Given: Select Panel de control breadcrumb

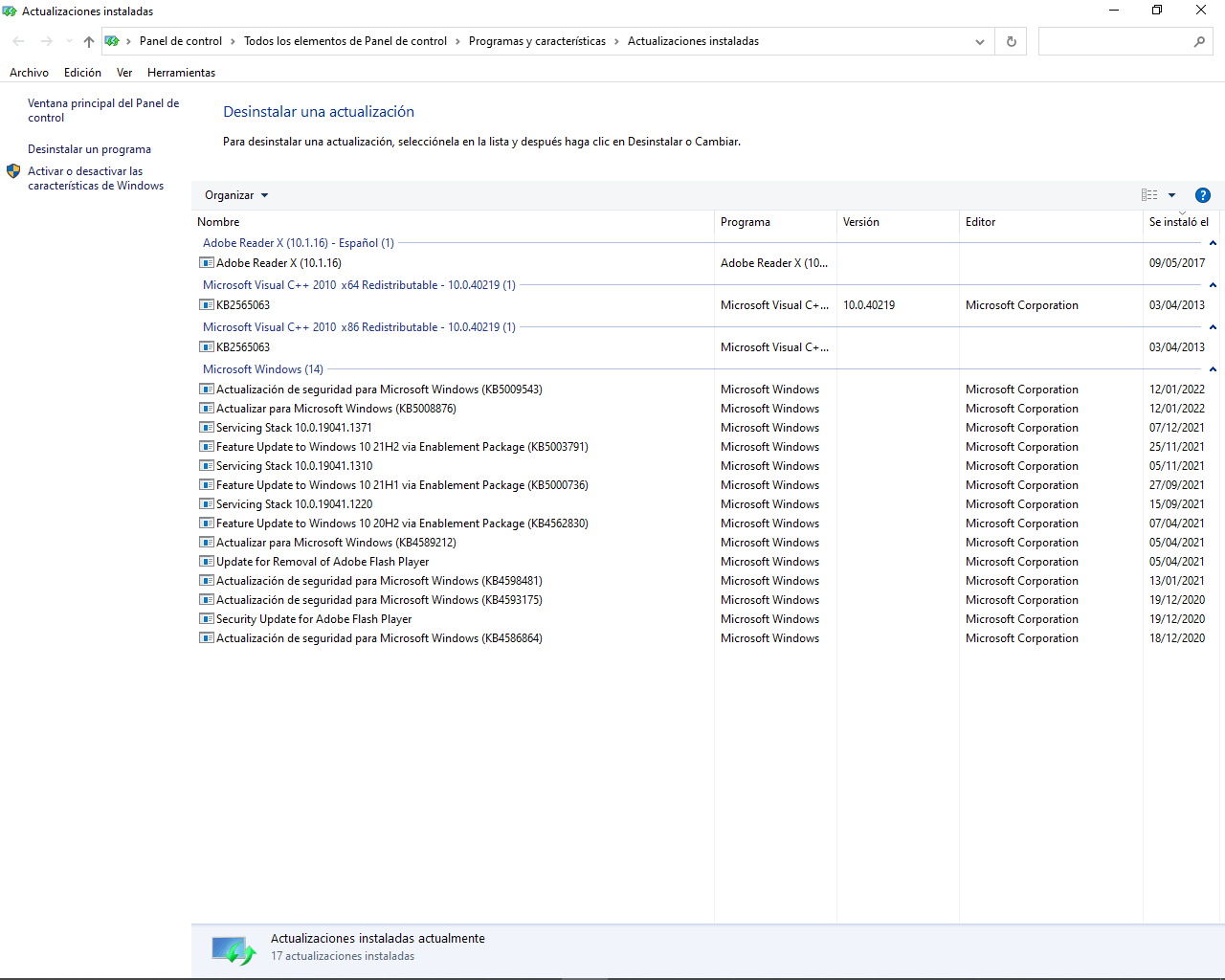Looking at the screenshot, I should (181, 41).
